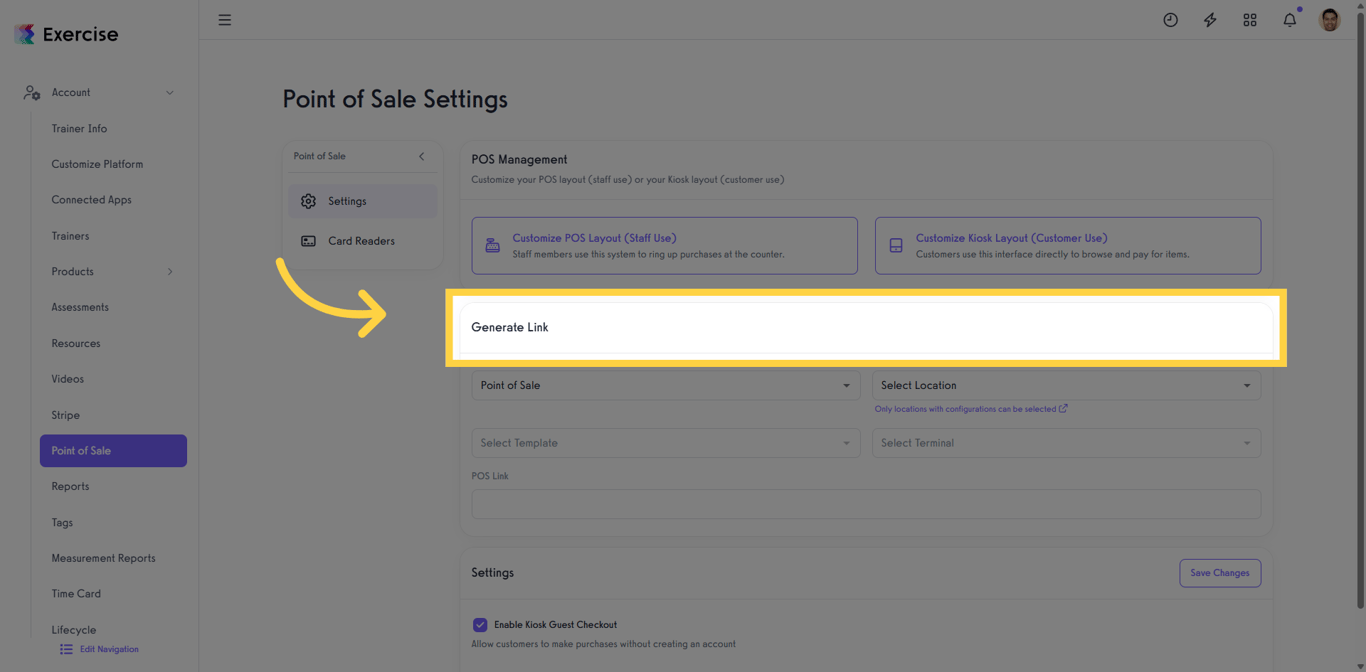Click the Account gear icon in the sidebar
1366x672 pixels.
coord(31,92)
